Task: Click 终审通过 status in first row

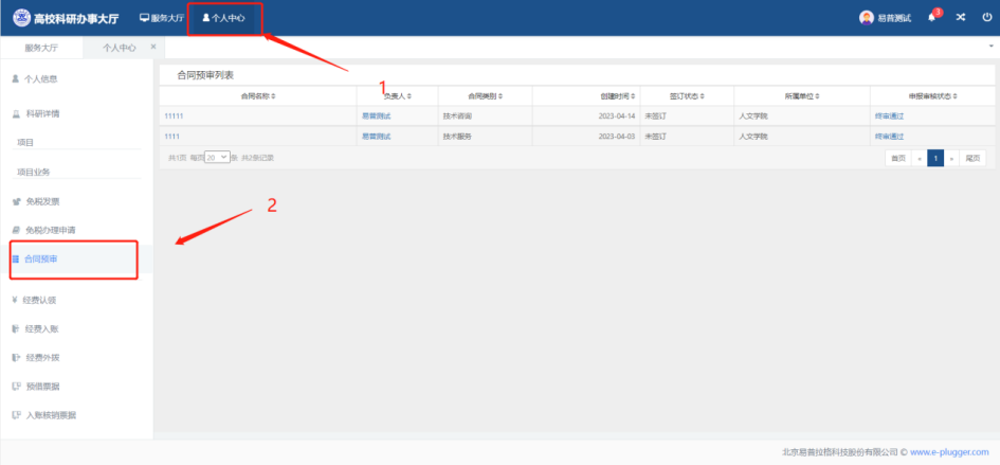Action: pos(888,116)
